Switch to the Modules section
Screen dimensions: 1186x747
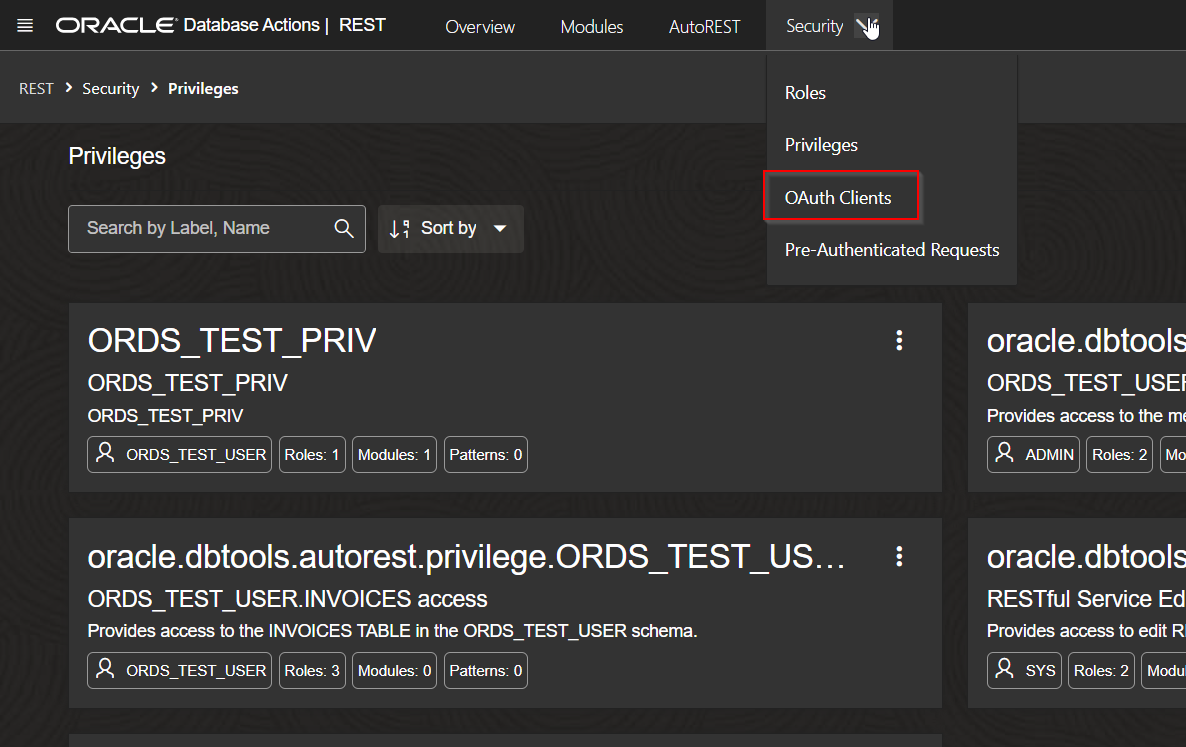pos(591,27)
